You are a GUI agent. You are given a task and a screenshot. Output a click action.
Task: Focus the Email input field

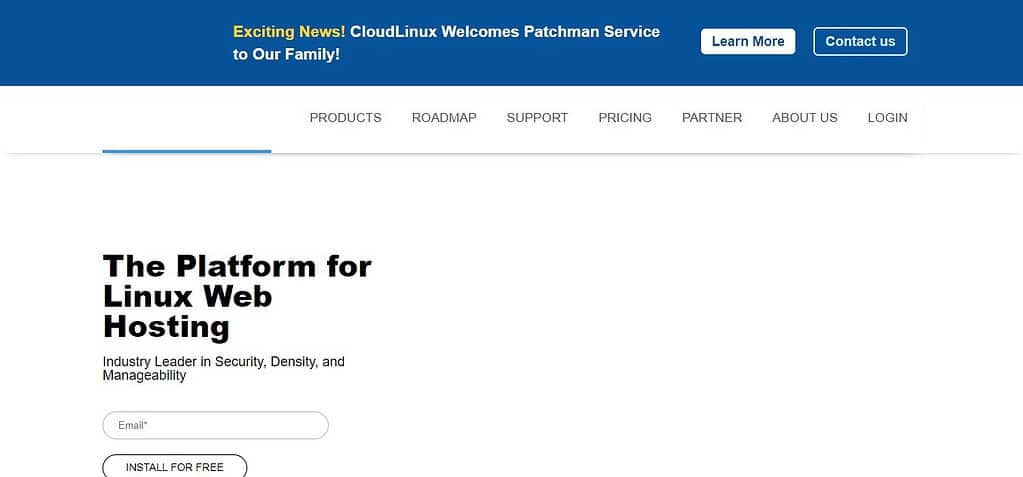click(x=215, y=425)
